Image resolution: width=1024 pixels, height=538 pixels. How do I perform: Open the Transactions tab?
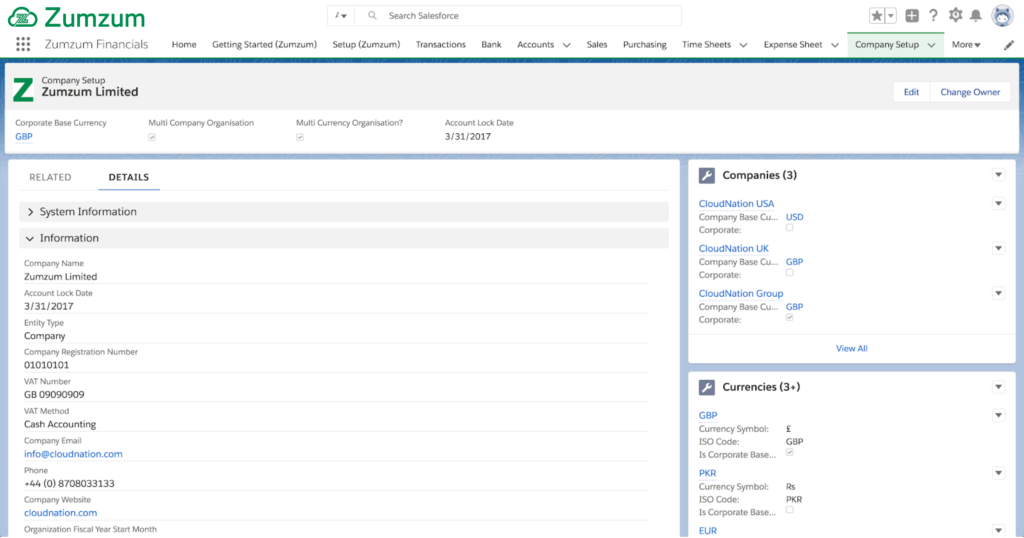pyautogui.click(x=441, y=44)
